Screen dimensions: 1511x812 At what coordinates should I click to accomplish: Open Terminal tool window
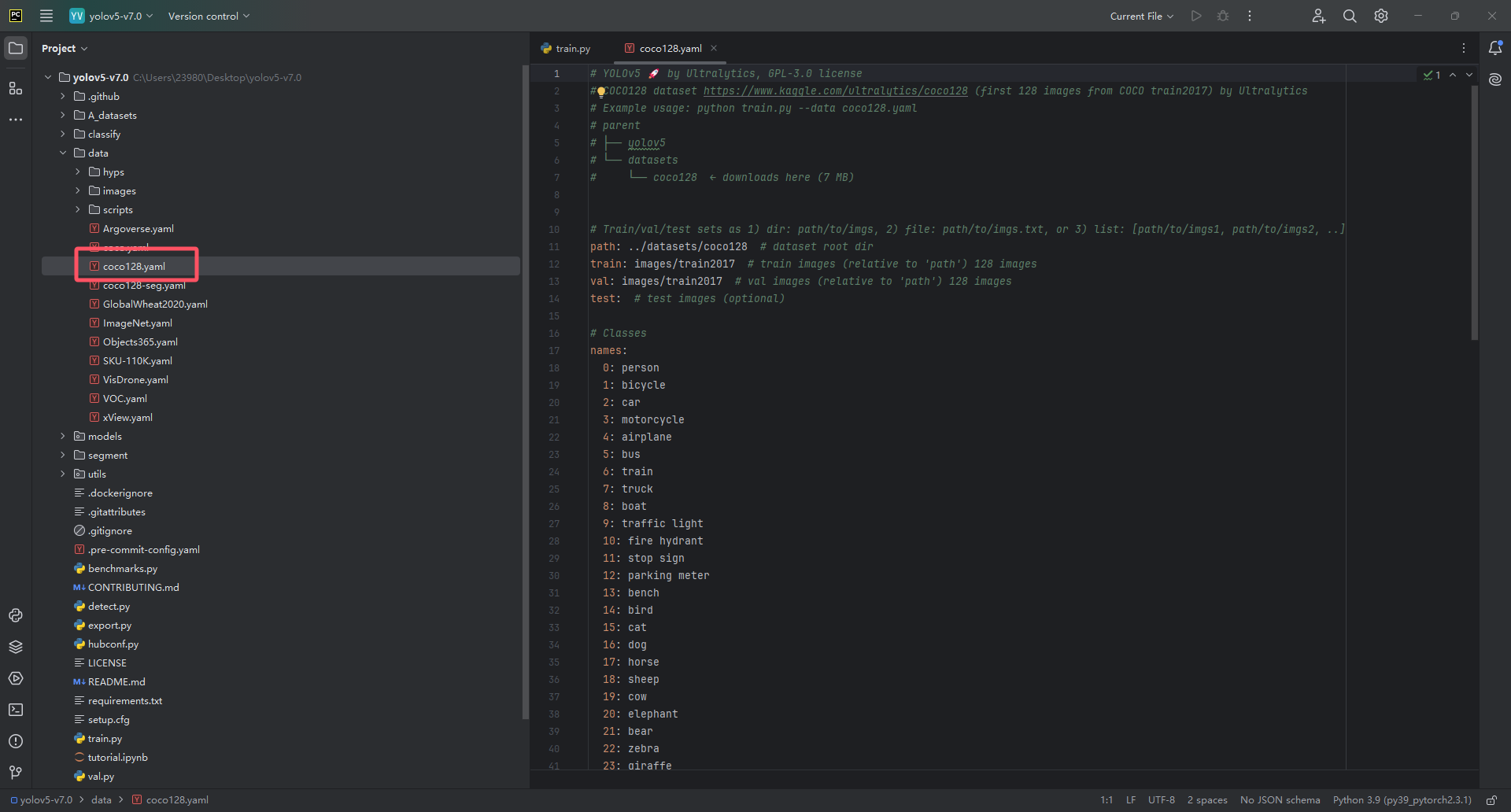pyautogui.click(x=16, y=710)
